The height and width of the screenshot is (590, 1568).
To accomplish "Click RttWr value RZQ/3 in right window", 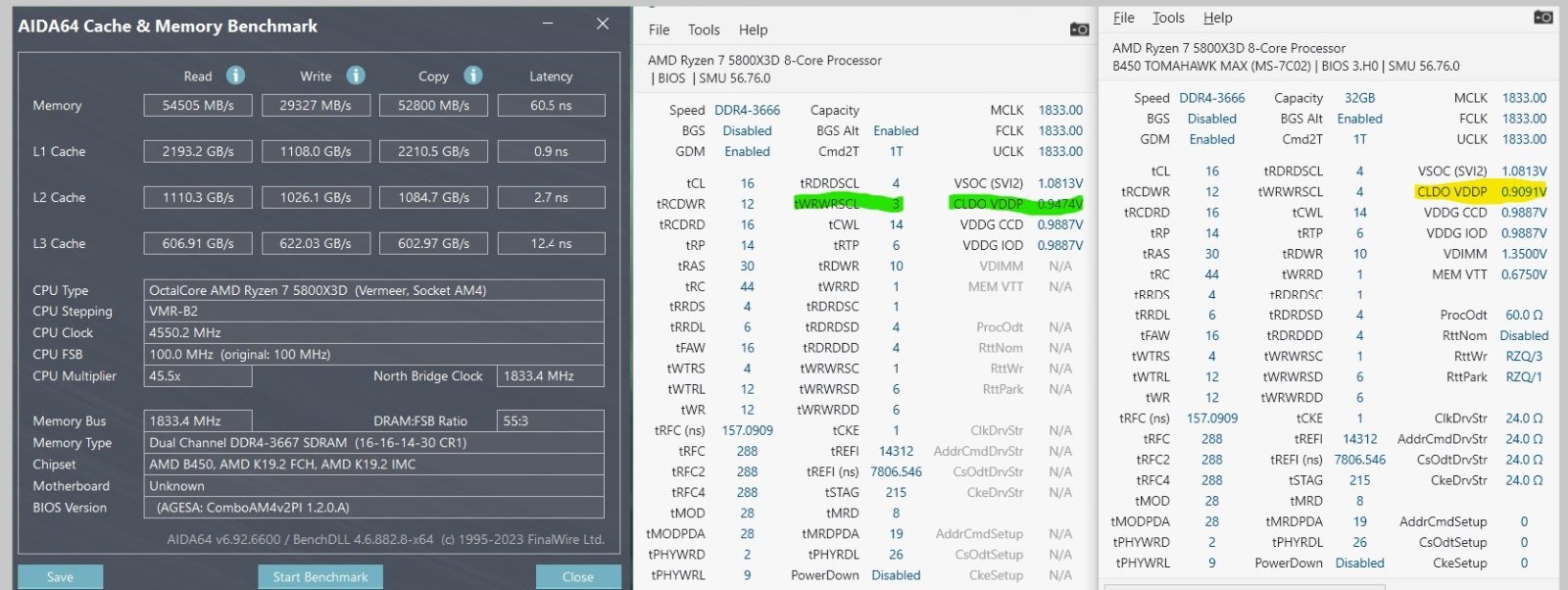I will pos(1524,356).
